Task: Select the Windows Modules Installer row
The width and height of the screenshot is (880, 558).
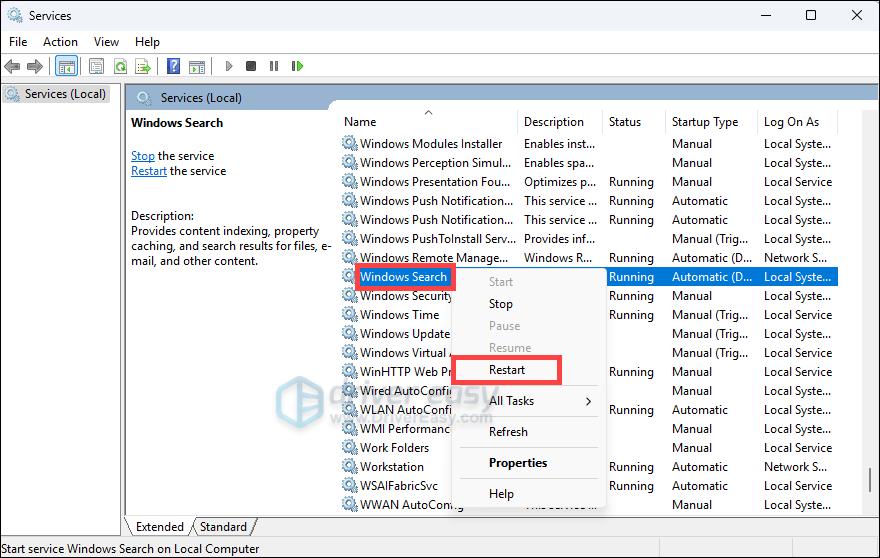Action: 589,143
